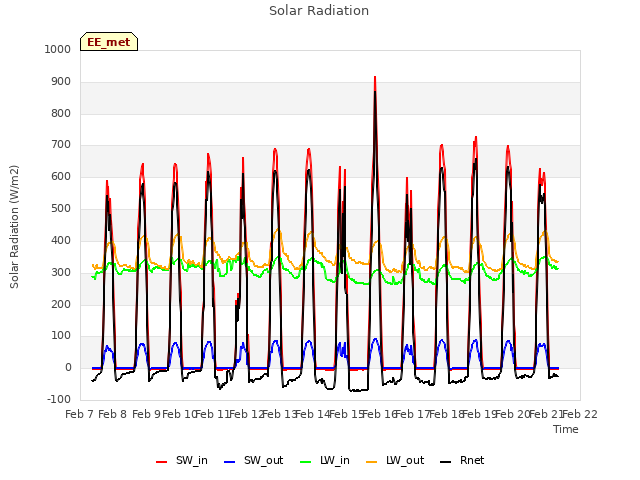Image resolution: width=640 pixels, height=480 pixels.
Task: Click the red SW_in legend color marker
Action: pos(162,462)
